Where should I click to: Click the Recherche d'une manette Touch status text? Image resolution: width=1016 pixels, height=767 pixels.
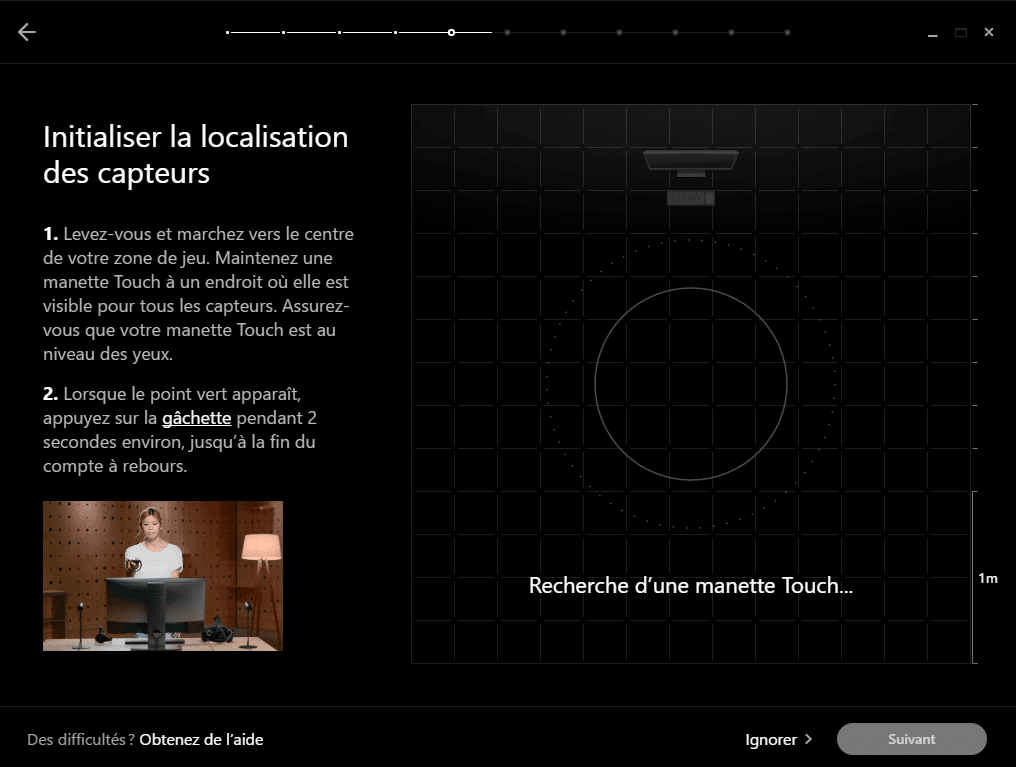(x=690, y=585)
